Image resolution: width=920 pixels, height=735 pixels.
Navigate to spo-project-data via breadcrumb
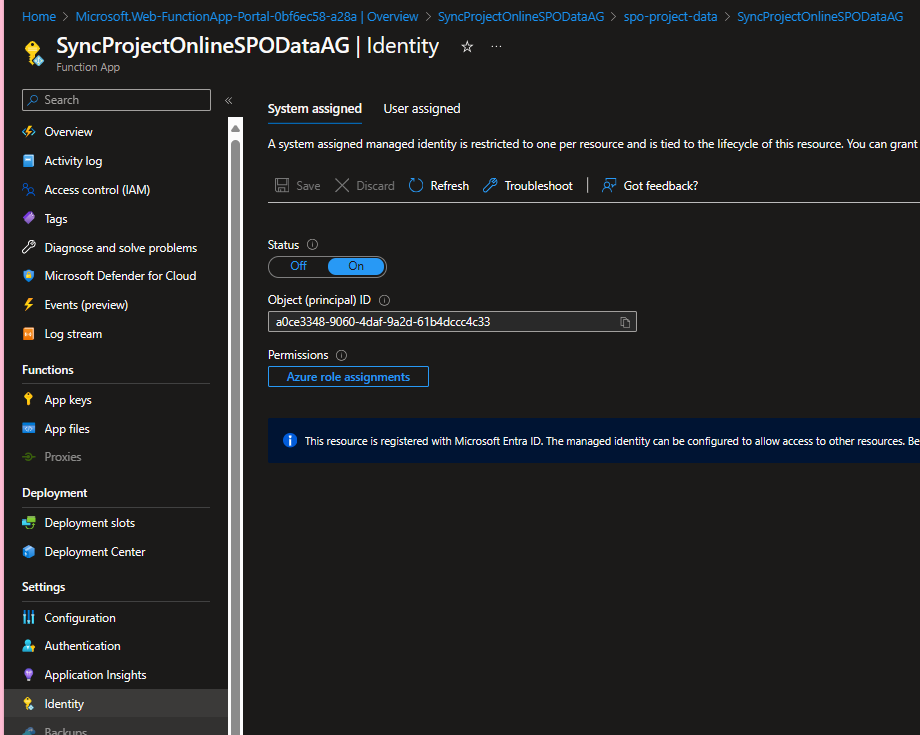click(670, 16)
